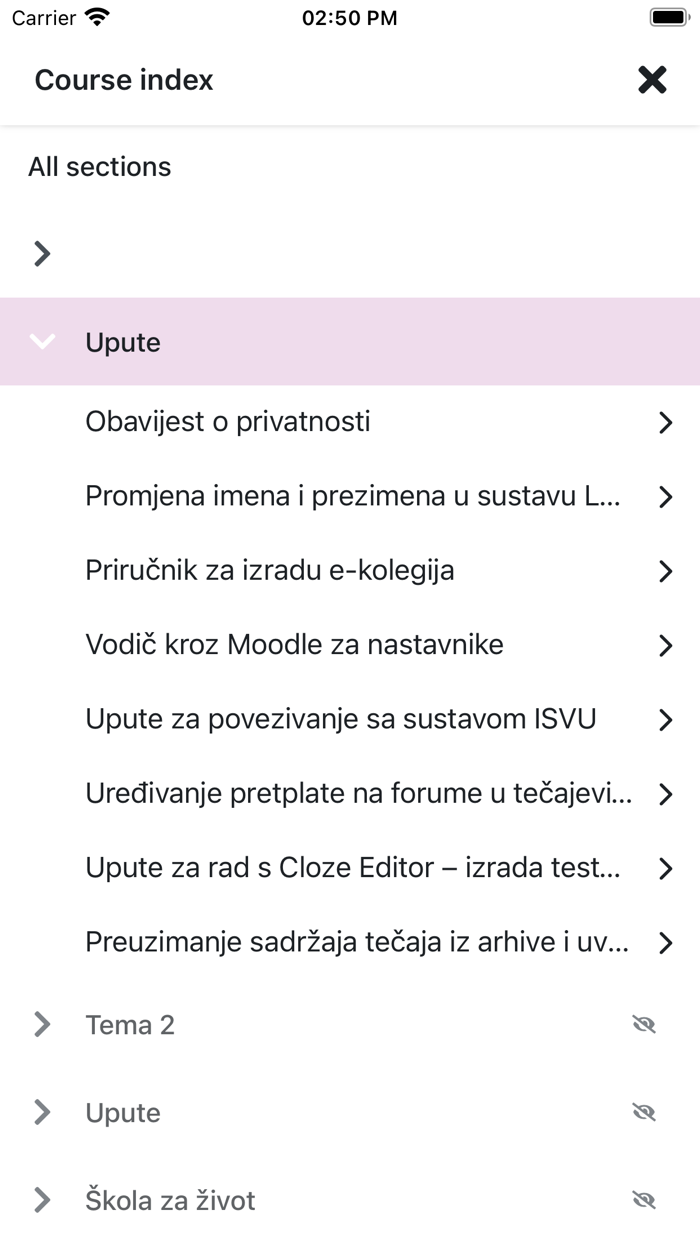
Task: Expand the Tema 2 section
Action: coord(41,1024)
